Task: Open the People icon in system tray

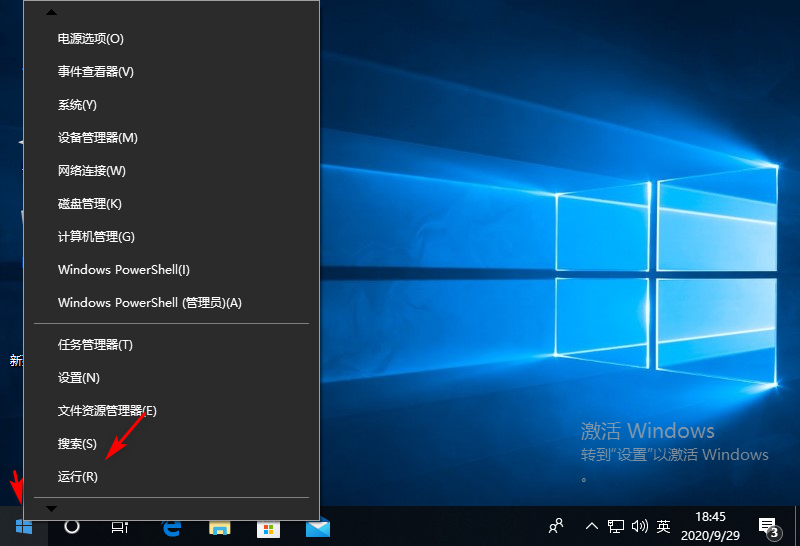Action: (557, 526)
